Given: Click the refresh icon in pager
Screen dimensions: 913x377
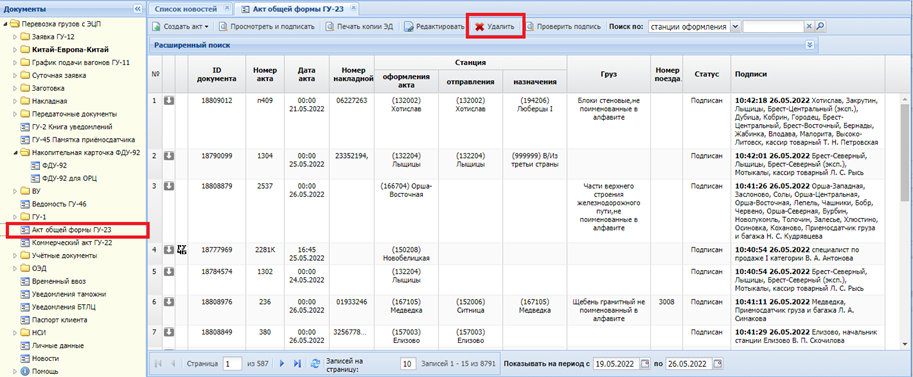Looking at the screenshot, I should click(x=315, y=364).
